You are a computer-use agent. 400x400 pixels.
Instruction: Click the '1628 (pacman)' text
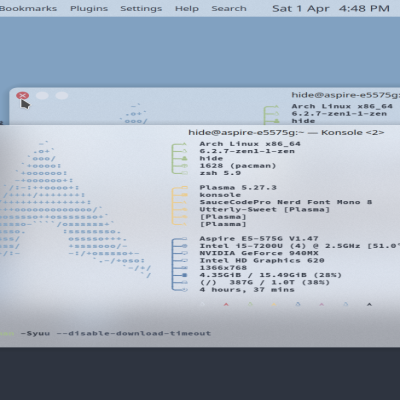238,166
